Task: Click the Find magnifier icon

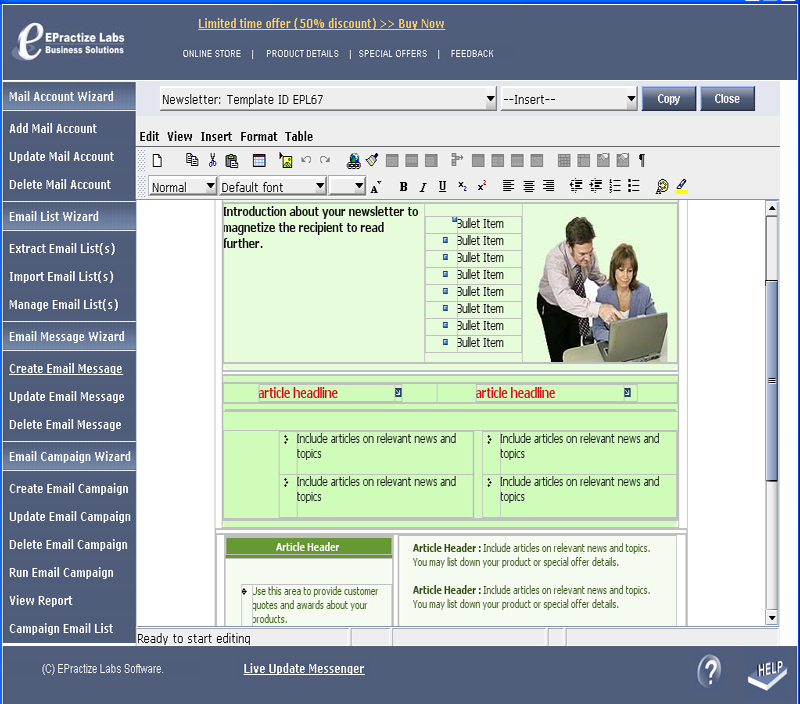Action: click(662, 187)
